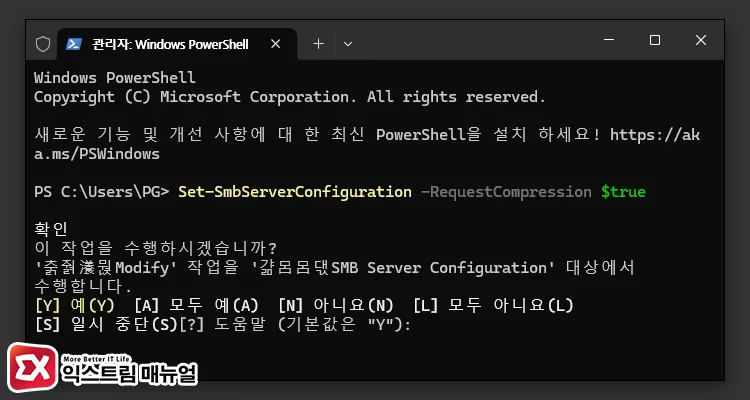Click the PS C:\Users\PG> prompt
This screenshot has height=400, width=750.
coord(101,192)
